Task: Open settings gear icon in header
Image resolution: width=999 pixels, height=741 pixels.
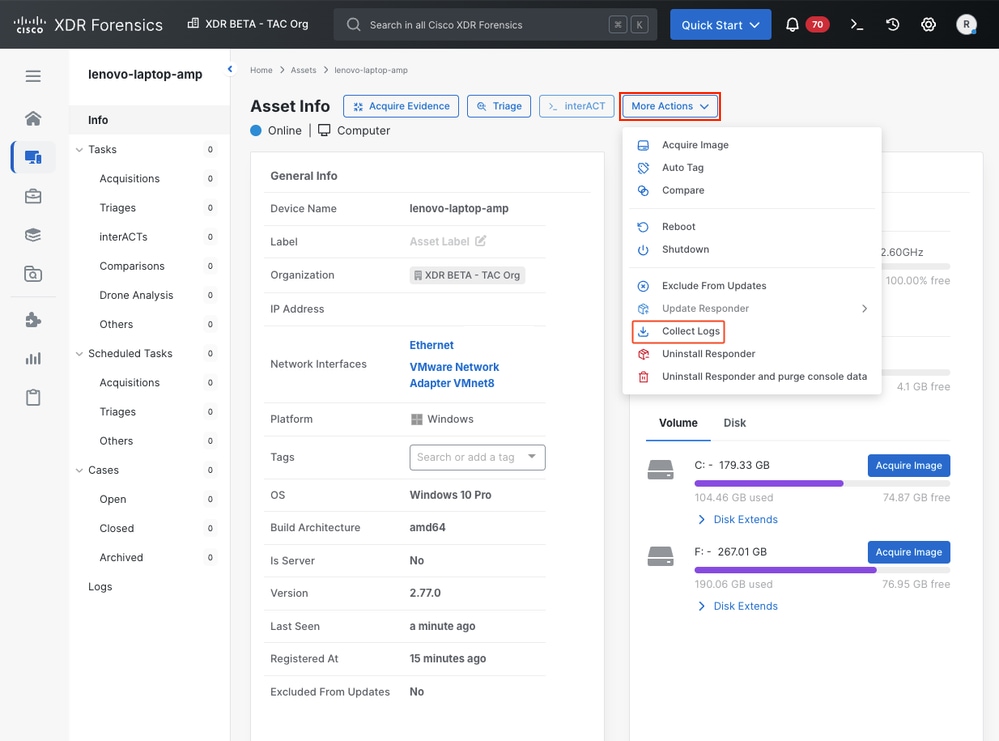Action: click(x=928, y=25)
